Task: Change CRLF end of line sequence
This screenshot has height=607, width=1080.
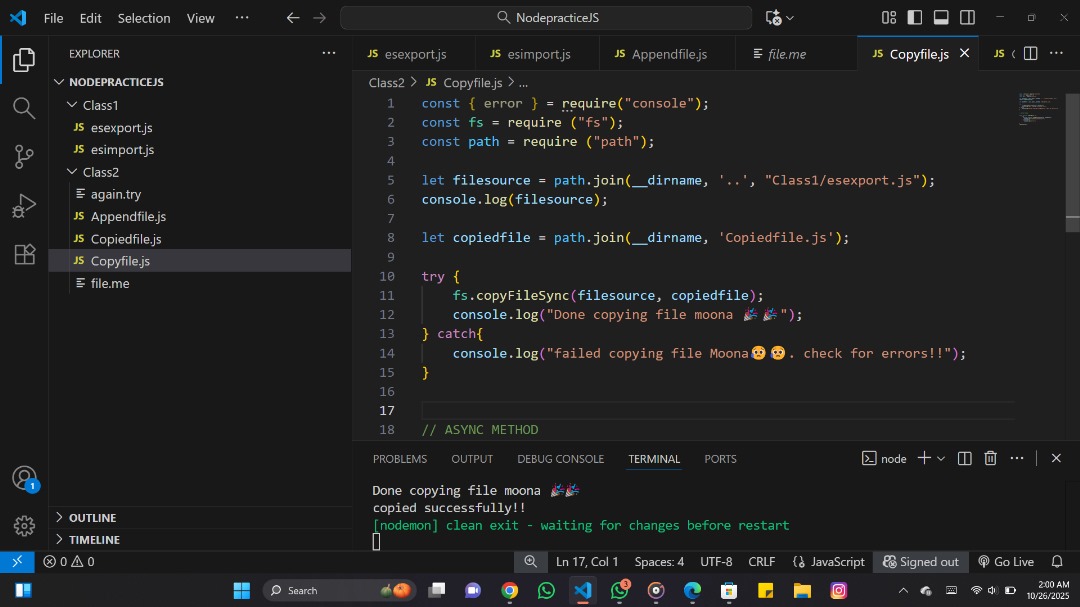Action: [762, 562]
